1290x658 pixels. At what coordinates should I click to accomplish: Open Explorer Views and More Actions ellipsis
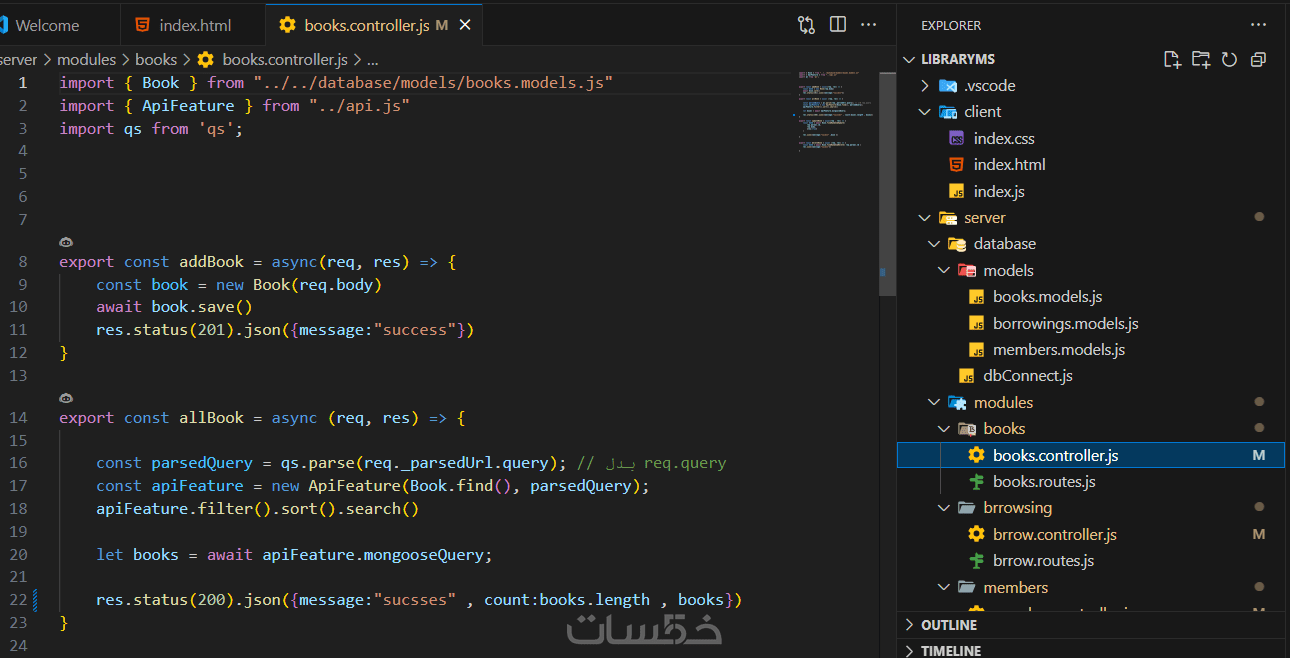pyautogui.click(x=1258, y=25)
